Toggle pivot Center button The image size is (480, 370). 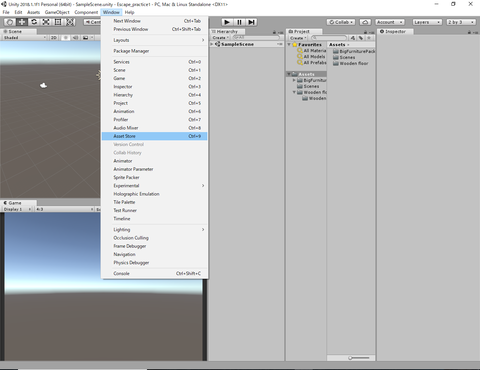pyautogui.click(x=92, y=22)
